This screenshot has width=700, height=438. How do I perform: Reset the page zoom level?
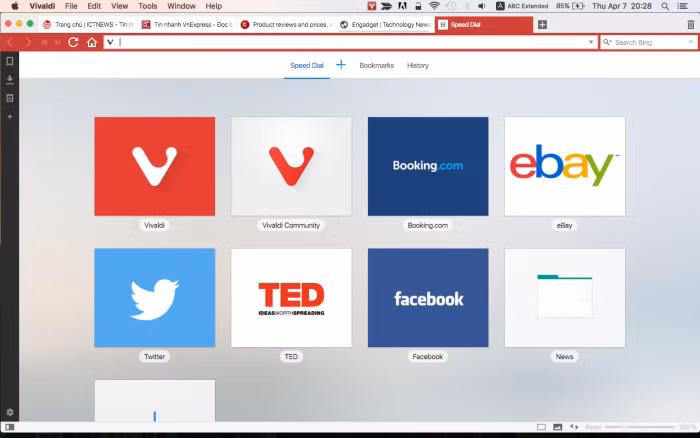click(x=593, y=427)
